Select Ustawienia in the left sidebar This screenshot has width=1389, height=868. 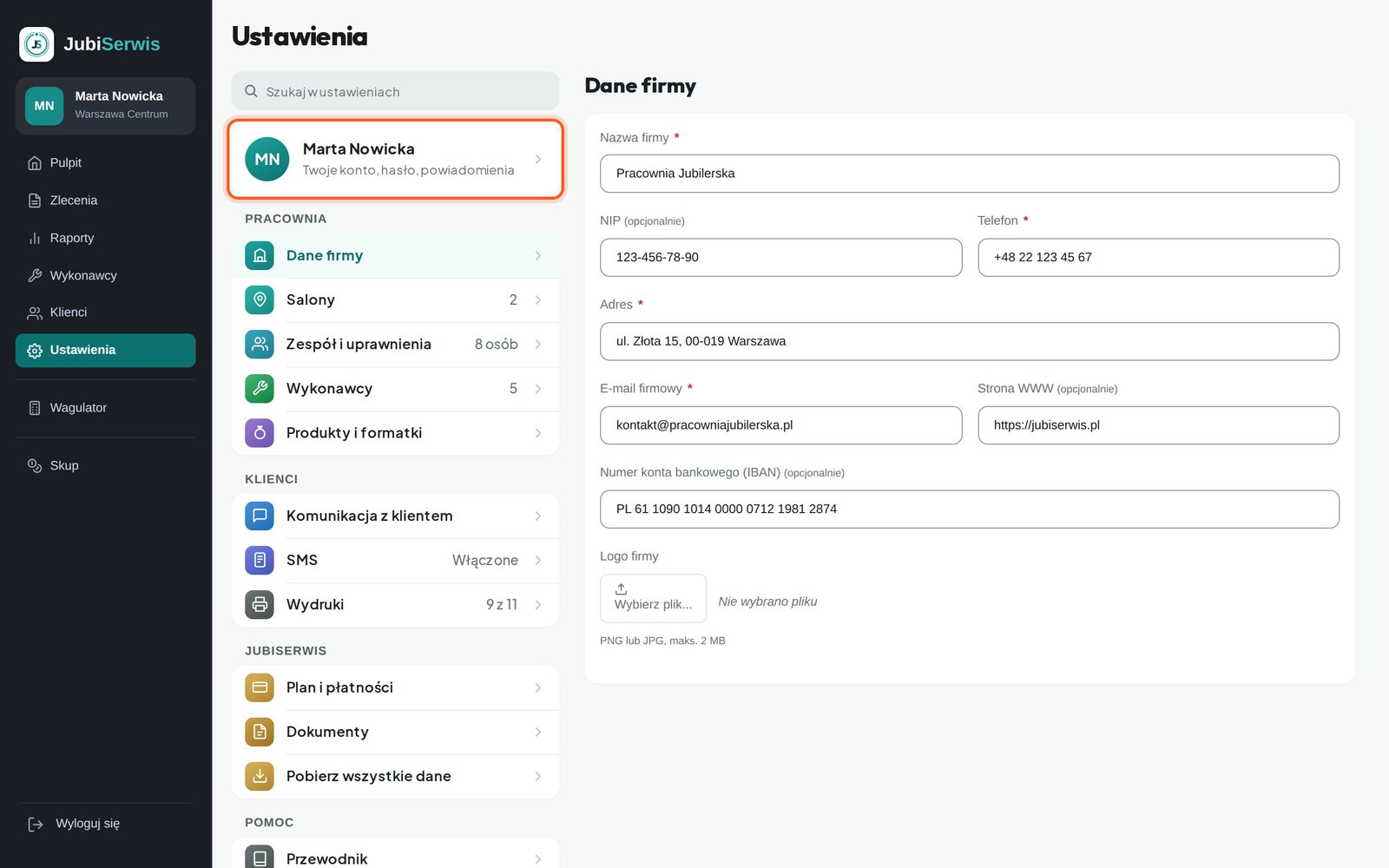pos(105,351)
